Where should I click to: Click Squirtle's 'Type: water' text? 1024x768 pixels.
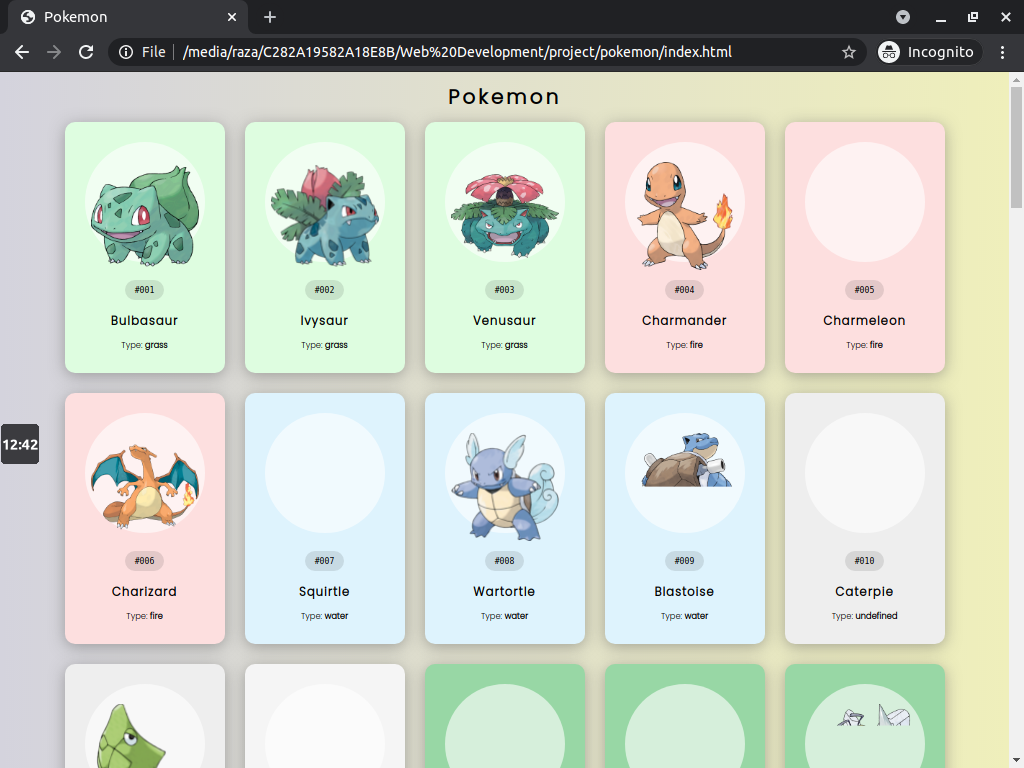tap(325, 616)
